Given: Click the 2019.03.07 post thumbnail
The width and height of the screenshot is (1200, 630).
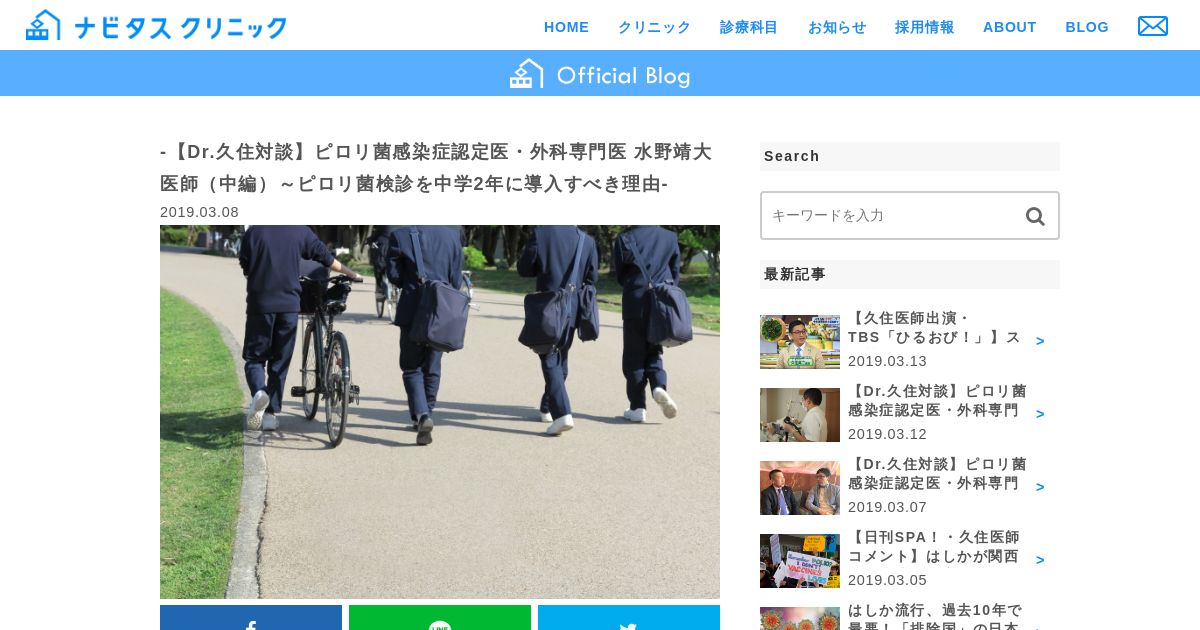Looking at the screenshot, I should [800, 488].
